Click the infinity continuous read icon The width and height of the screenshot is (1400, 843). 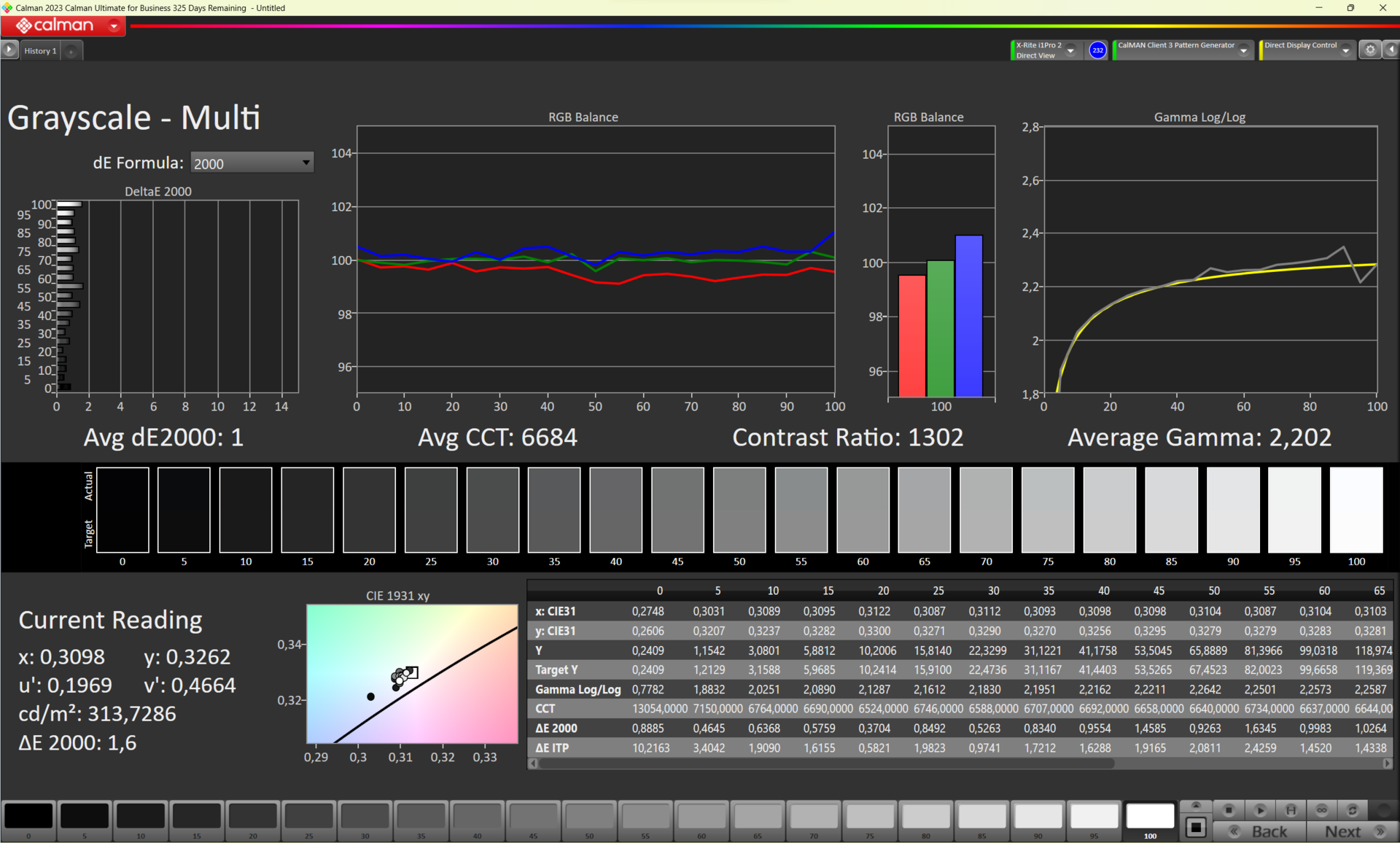1321,810
